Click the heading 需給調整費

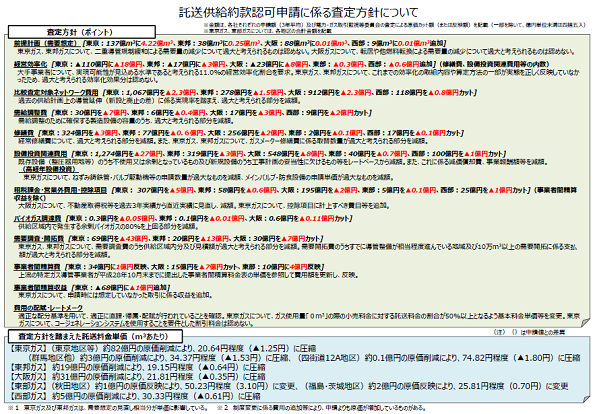pyautogui.click(x=31, y=113)
